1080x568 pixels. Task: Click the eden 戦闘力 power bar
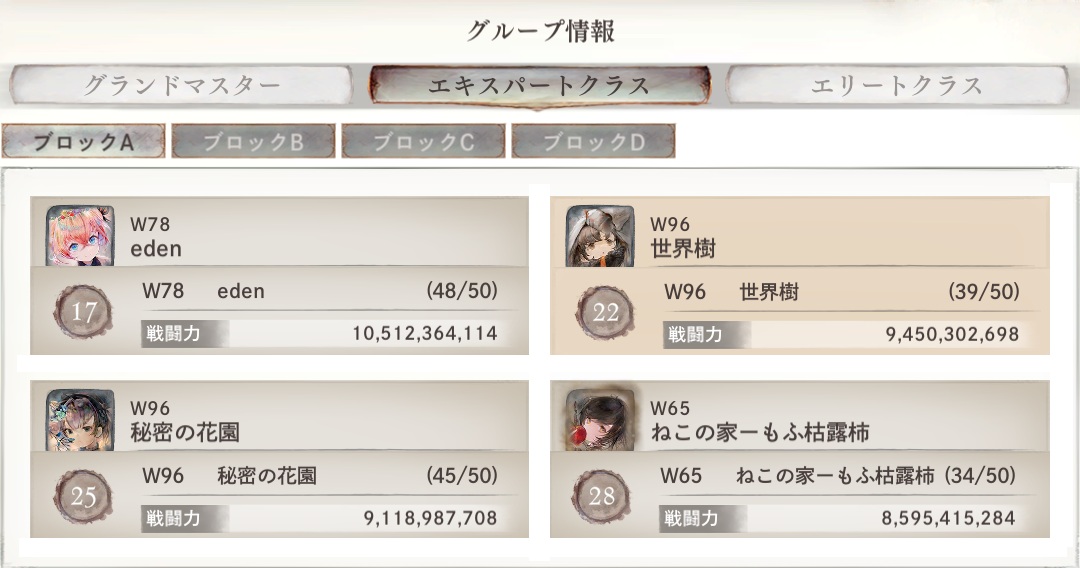point(320,334)
